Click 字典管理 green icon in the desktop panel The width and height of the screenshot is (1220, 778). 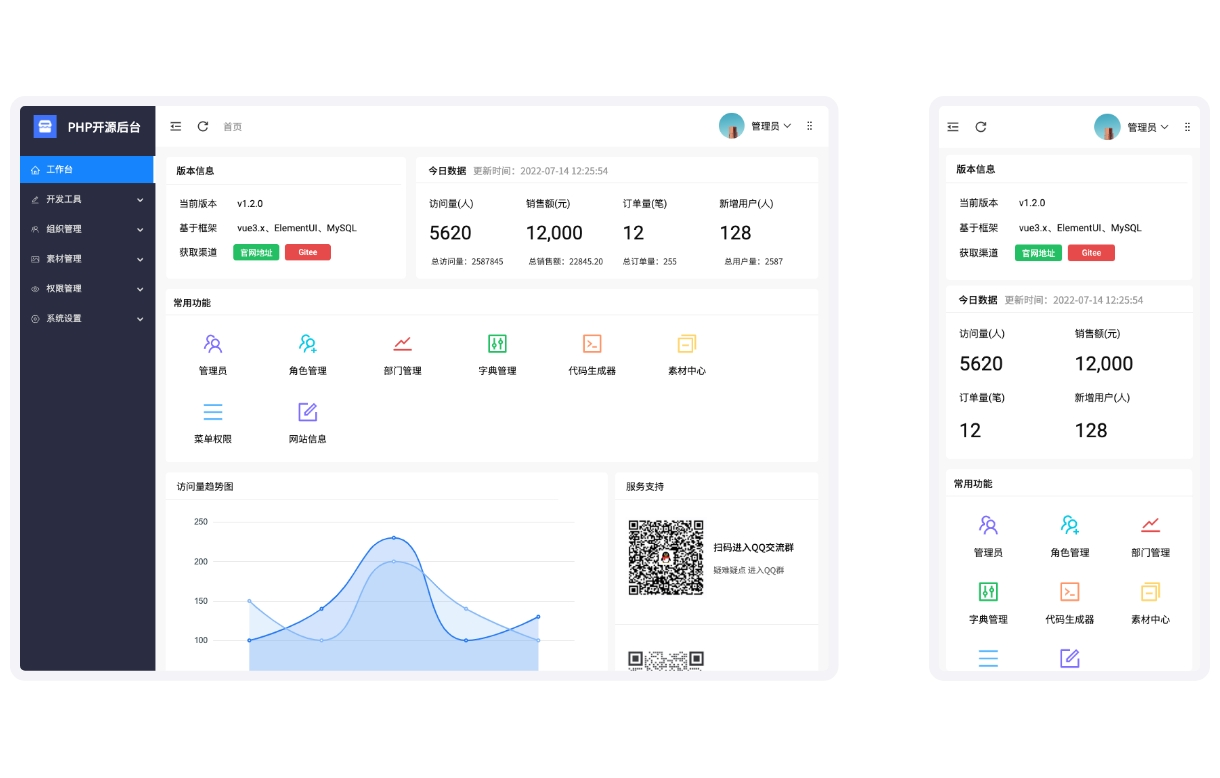pyautogui.click(x=497, y=344)
